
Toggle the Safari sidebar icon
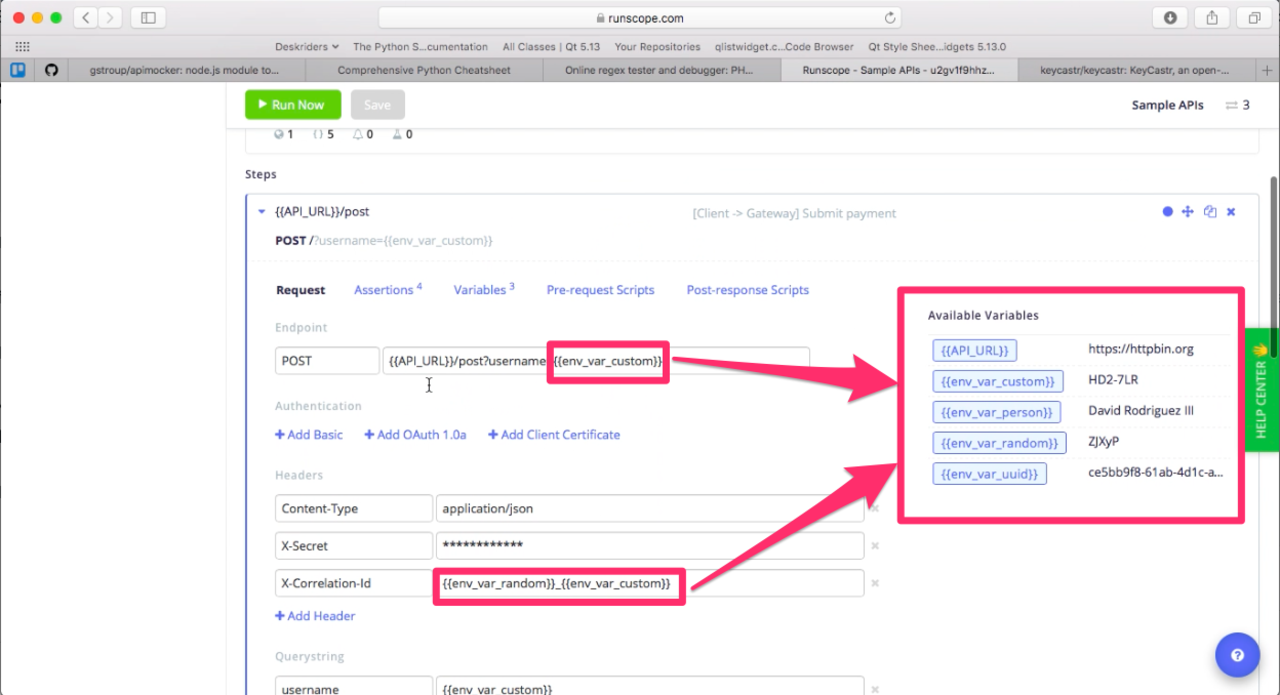point(149,17)
